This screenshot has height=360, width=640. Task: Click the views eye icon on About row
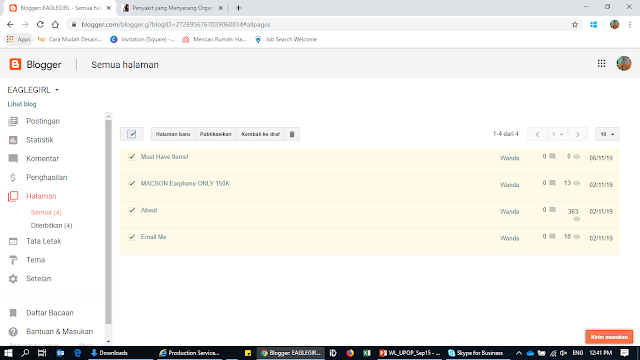pos(577,219)
